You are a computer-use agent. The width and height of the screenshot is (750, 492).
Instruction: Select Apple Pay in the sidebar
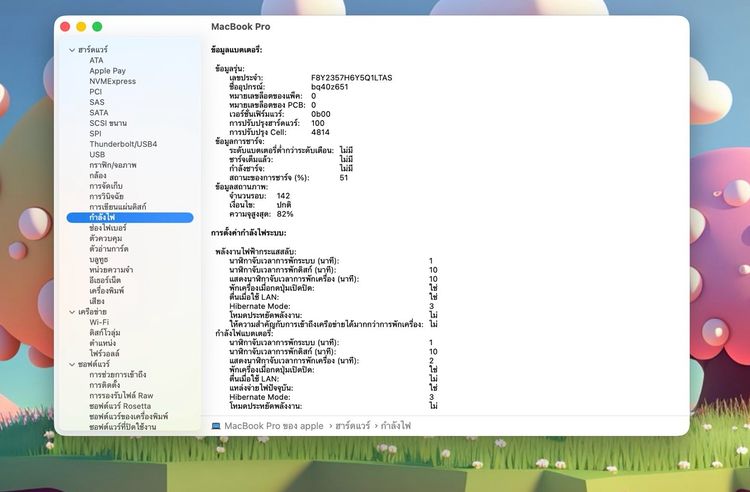pos(108,71)
